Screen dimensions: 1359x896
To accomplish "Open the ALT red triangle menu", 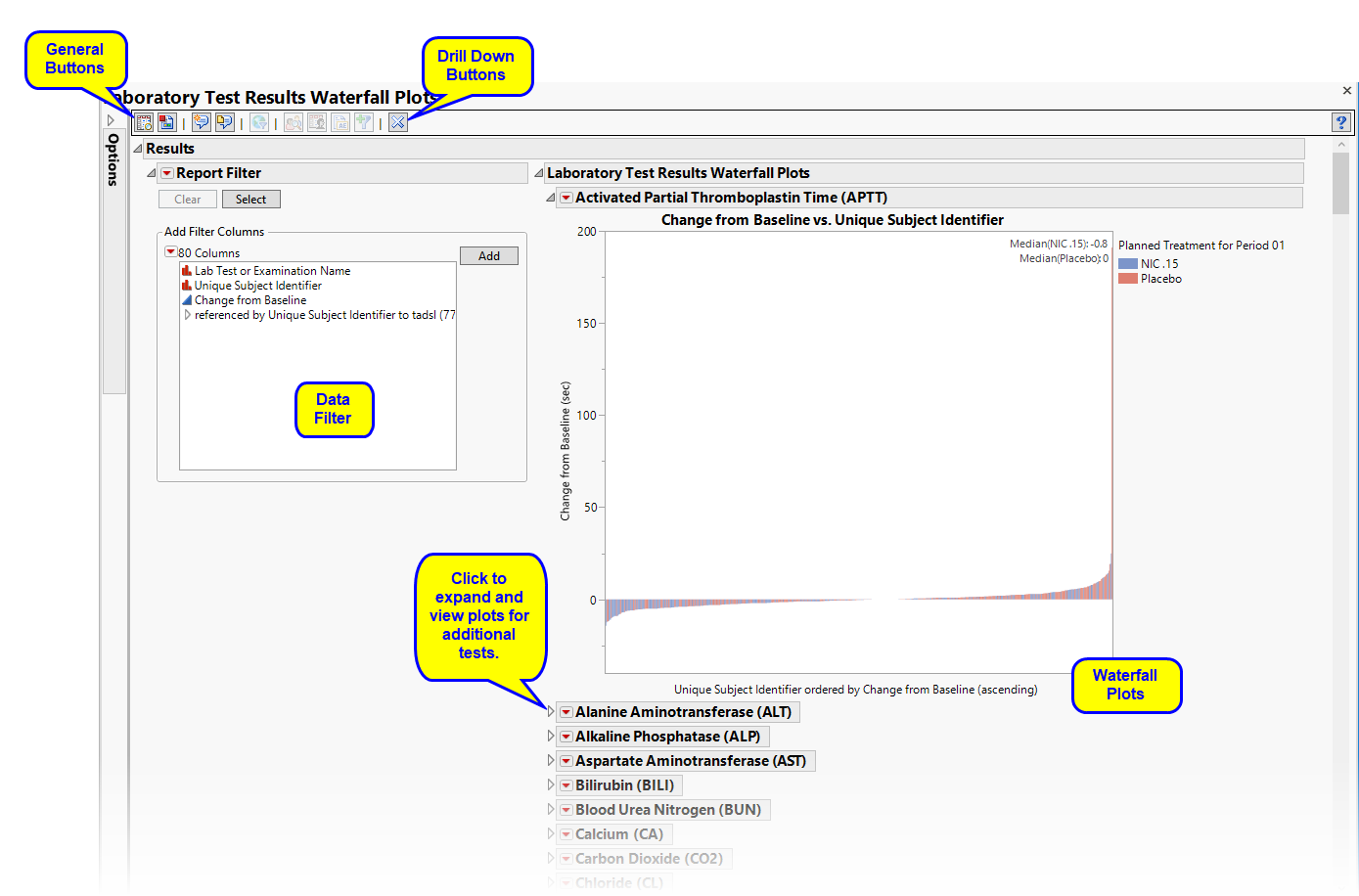I will click(566, 712).
